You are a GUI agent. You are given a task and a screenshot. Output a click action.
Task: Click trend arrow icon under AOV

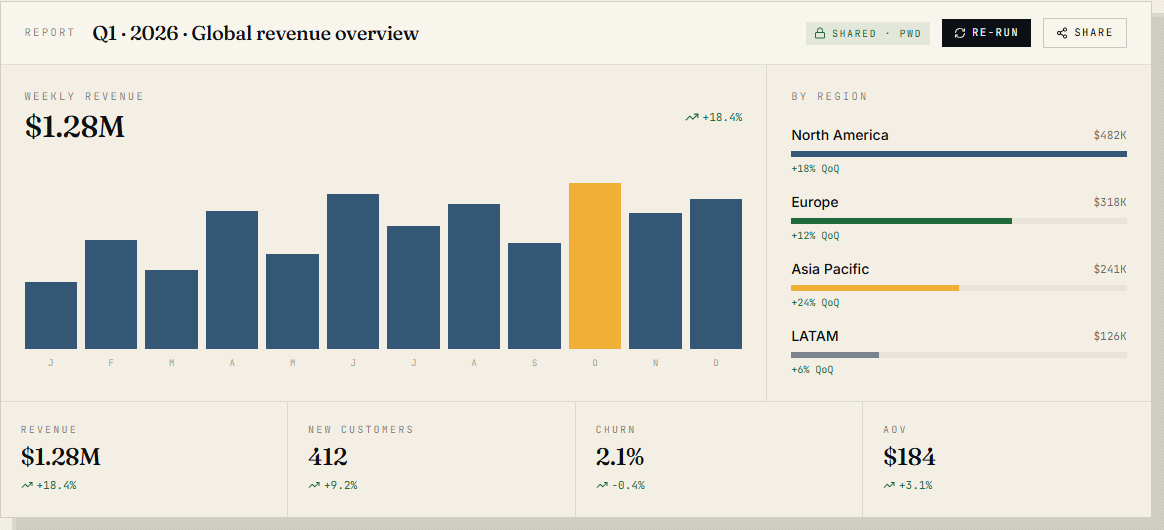889,485
